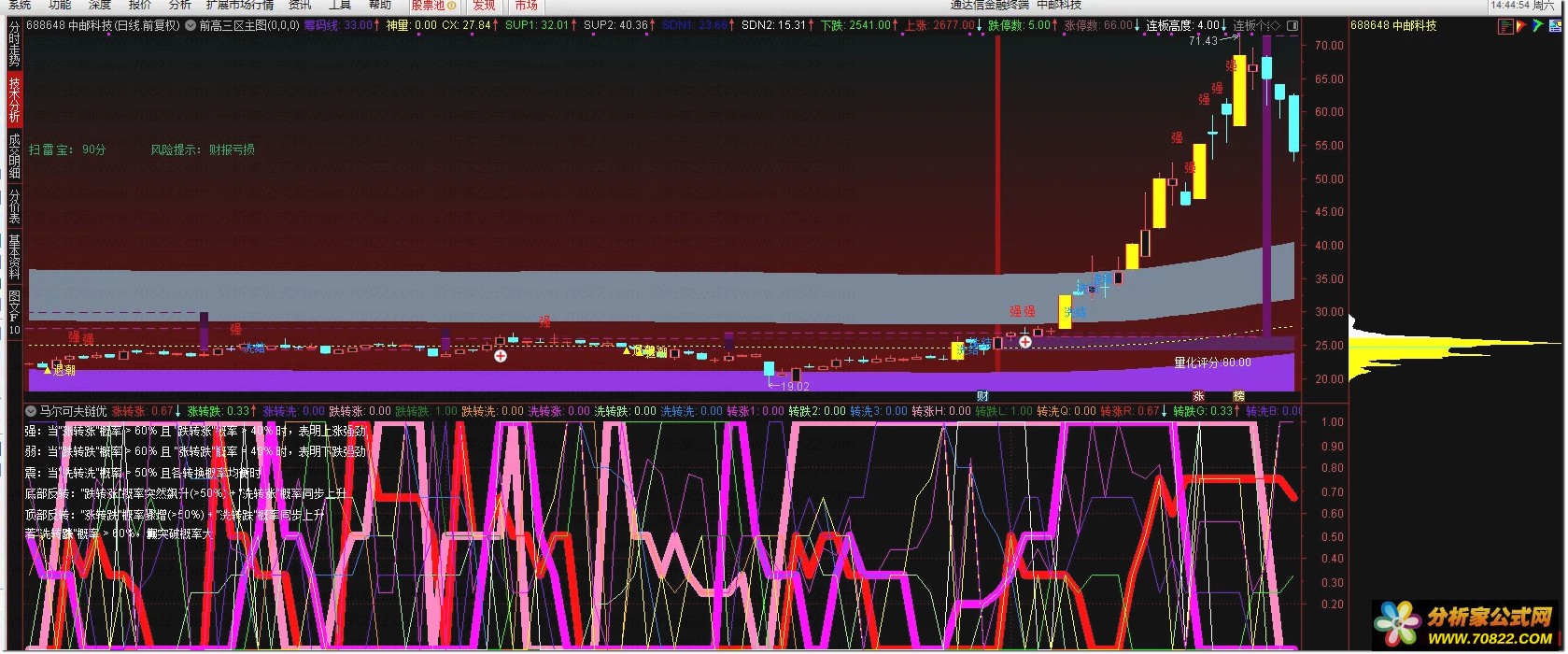Click the 股票池 button
The width and height of the screenshot is (1568, 654).
pyautogui.click(x=433, y=5)
